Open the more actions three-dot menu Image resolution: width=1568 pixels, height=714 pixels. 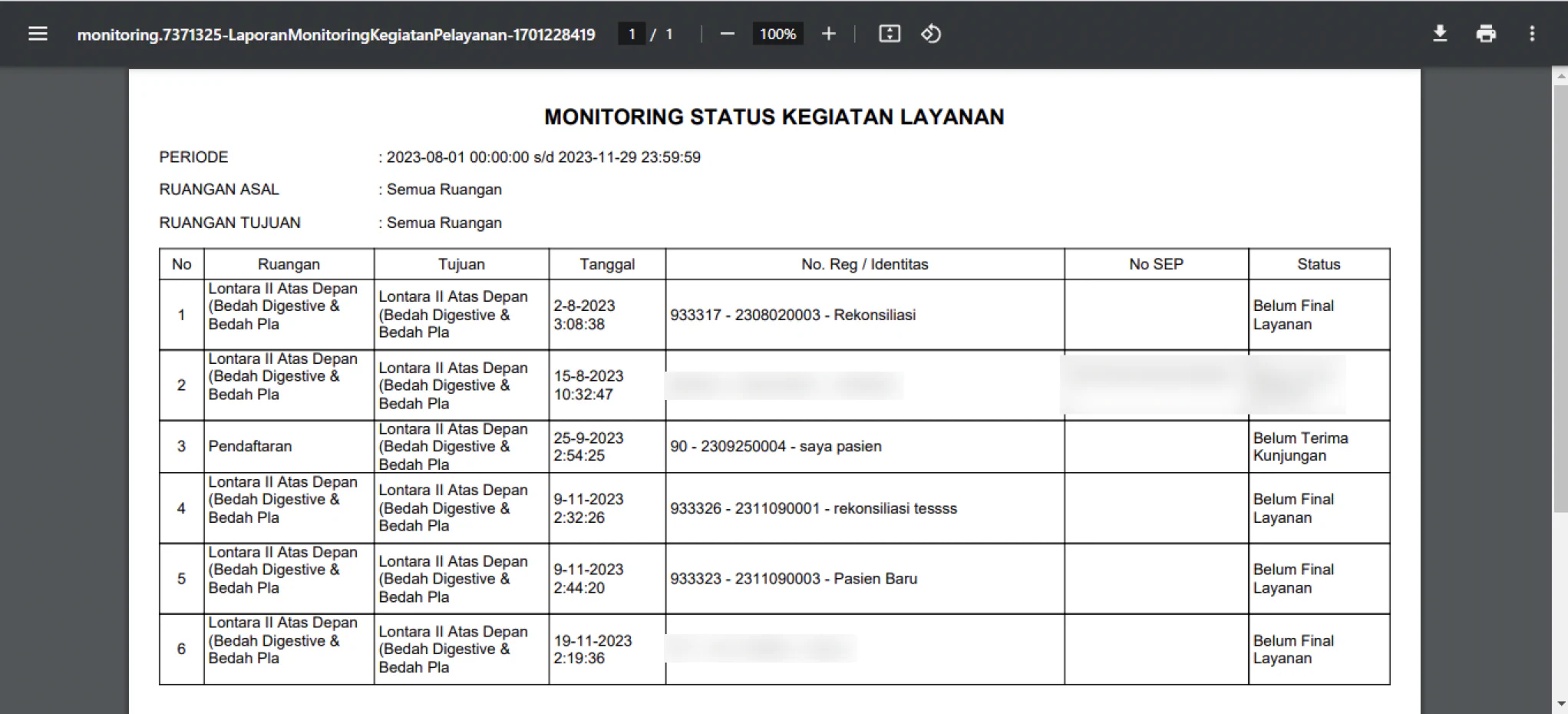1532,34
